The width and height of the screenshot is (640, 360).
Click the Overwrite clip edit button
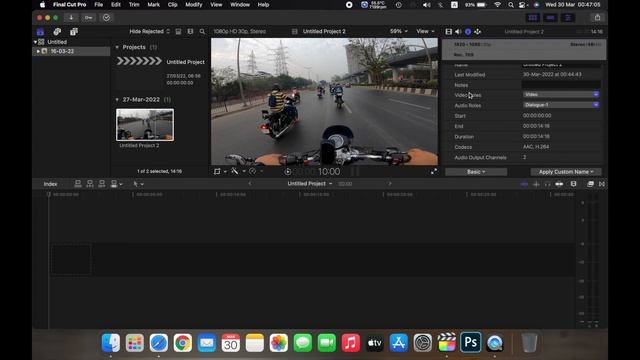point(114,184)
